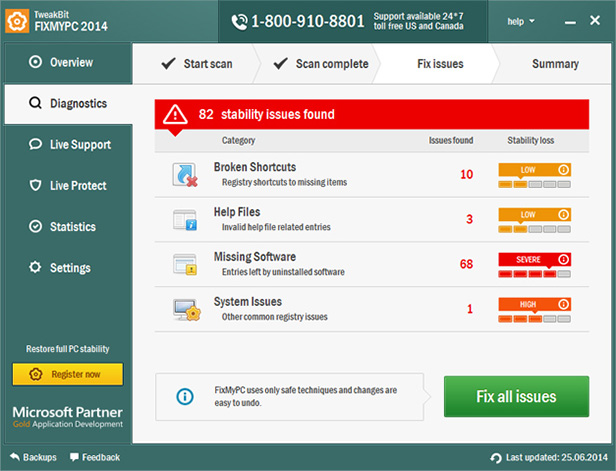Click the Help Files category icon
Viewport: 616px width, 471px height.
(185, 220)
